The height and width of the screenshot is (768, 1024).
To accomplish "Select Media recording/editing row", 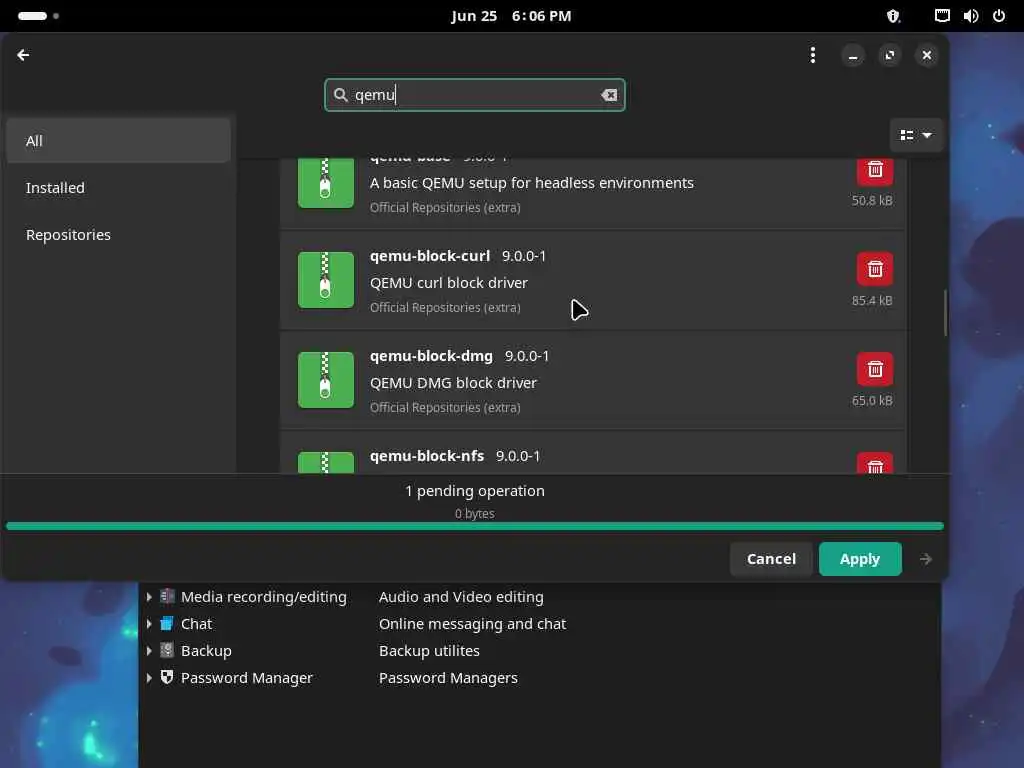I will (539, 597).
